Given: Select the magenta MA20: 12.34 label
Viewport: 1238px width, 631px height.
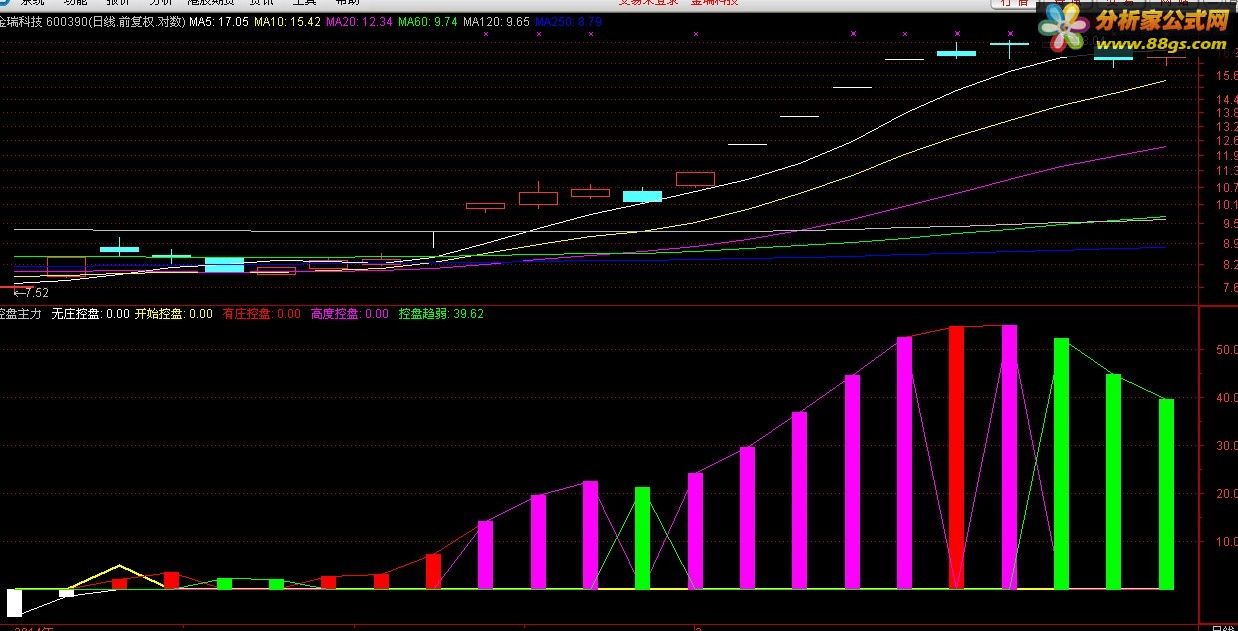Looking at the screenshot, I should tap(360, 21).
